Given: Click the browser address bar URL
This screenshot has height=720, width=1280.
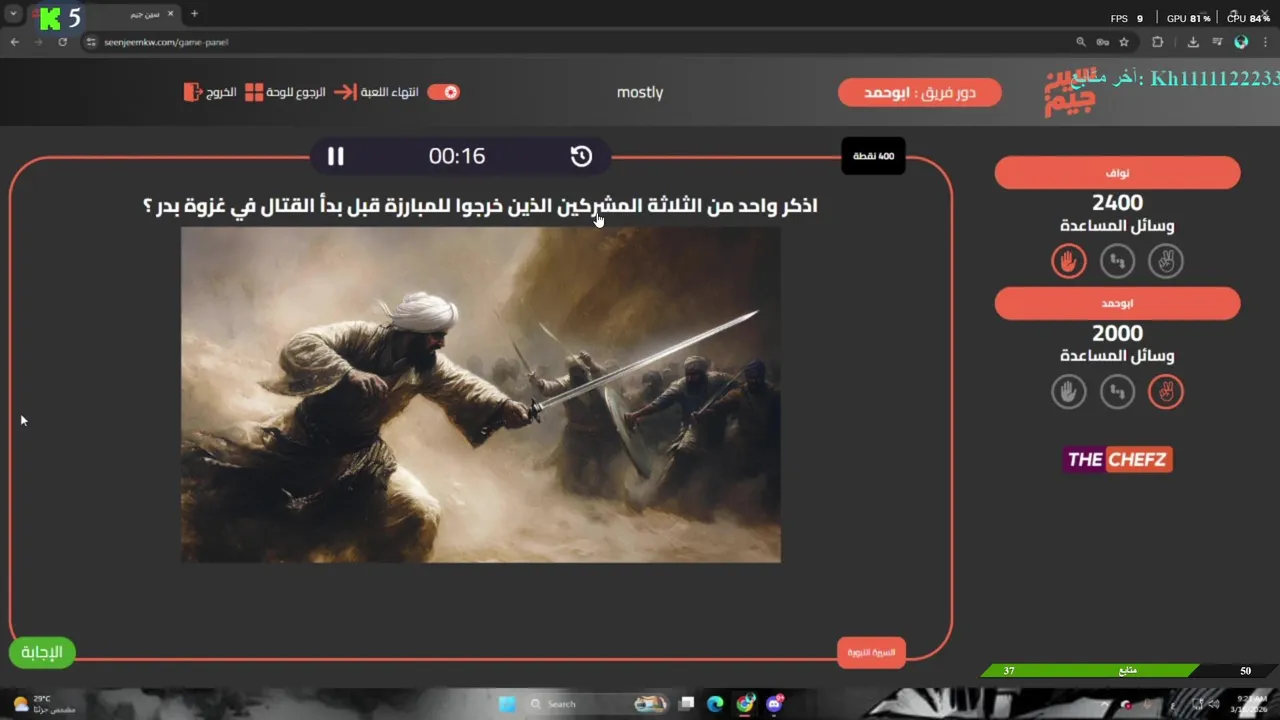Looking at the screenshot, I should 166,42.
